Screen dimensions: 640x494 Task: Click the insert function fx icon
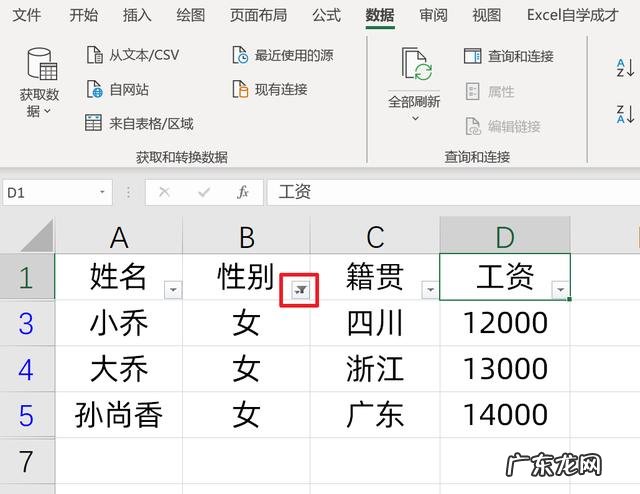[243, 192]
